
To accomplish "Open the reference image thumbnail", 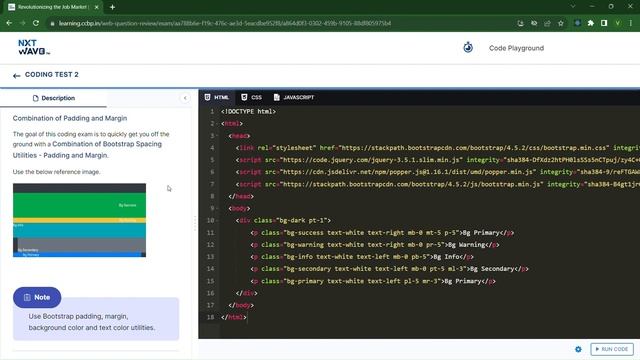I will [x=79, y=220].
